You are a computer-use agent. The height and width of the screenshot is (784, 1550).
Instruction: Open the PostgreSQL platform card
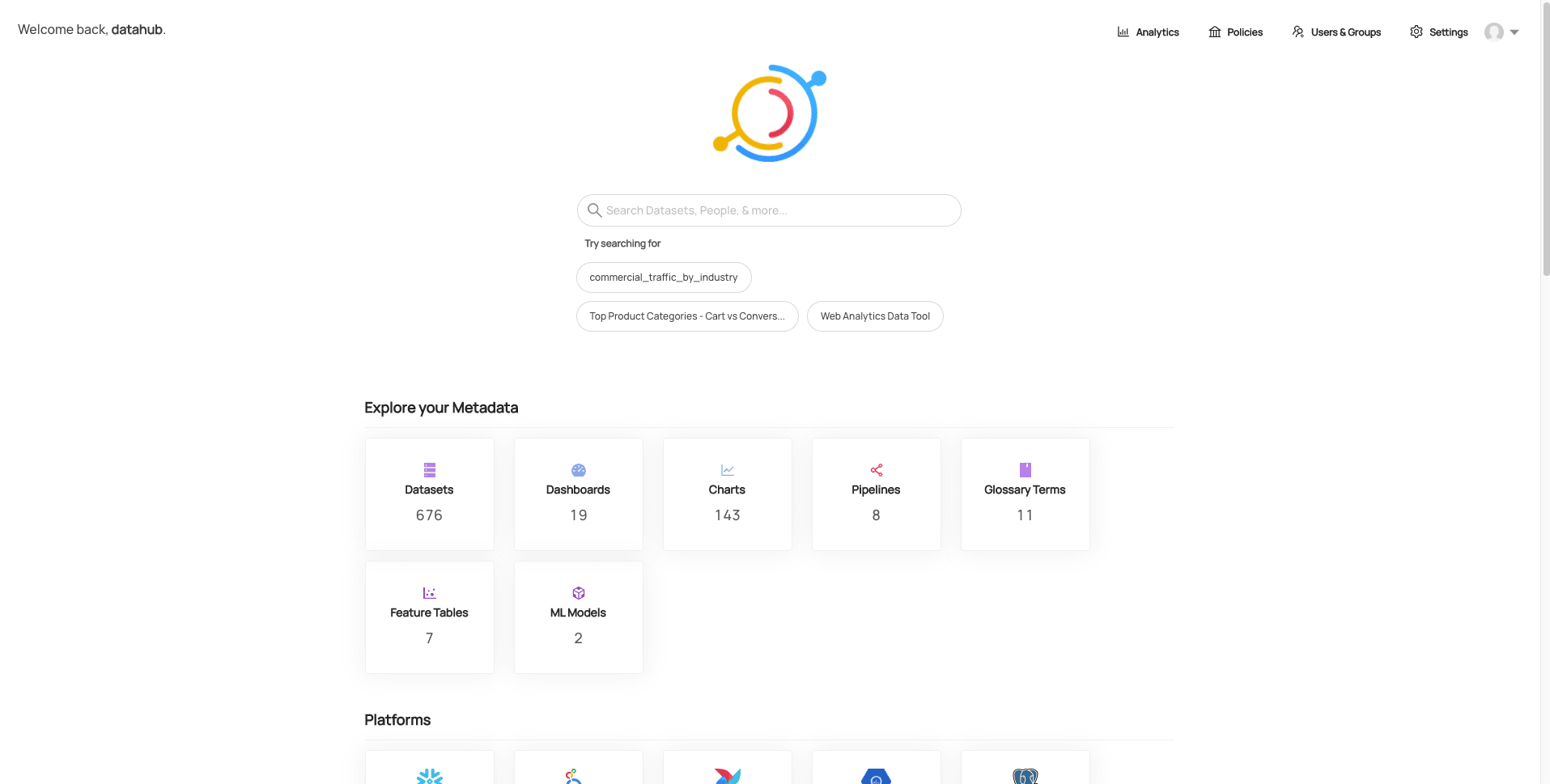1026,767
